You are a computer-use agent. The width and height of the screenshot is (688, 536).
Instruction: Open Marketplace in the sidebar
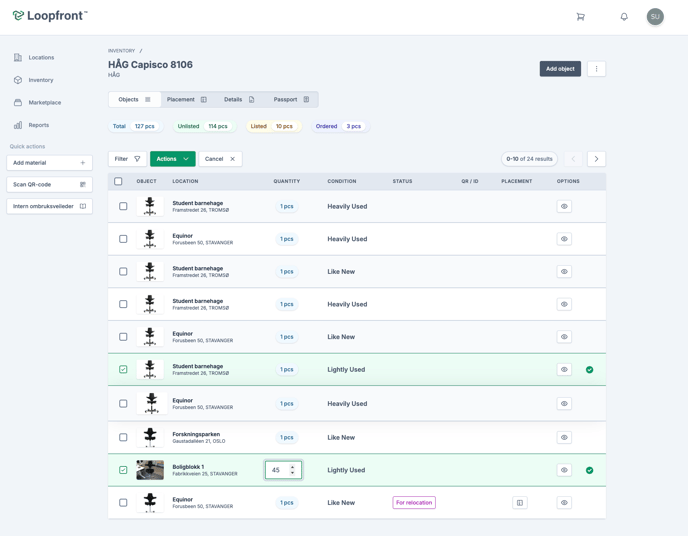click(38, 102)
